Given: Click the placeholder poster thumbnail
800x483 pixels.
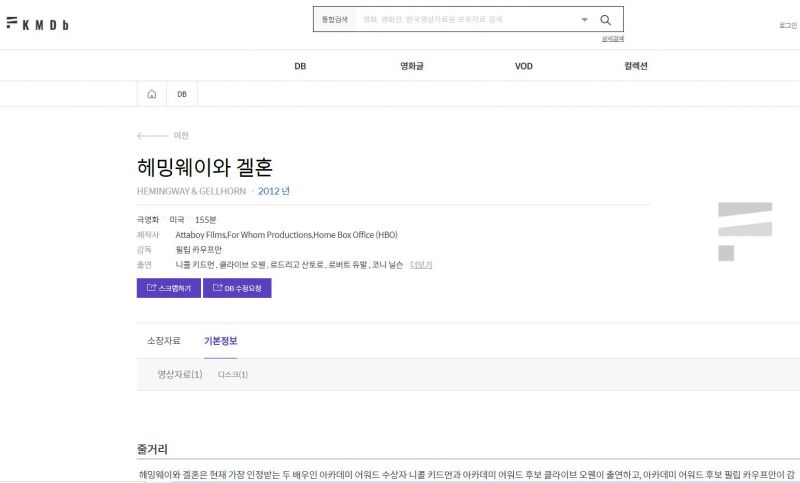Looking at the screenshot, I should point(745,232).
